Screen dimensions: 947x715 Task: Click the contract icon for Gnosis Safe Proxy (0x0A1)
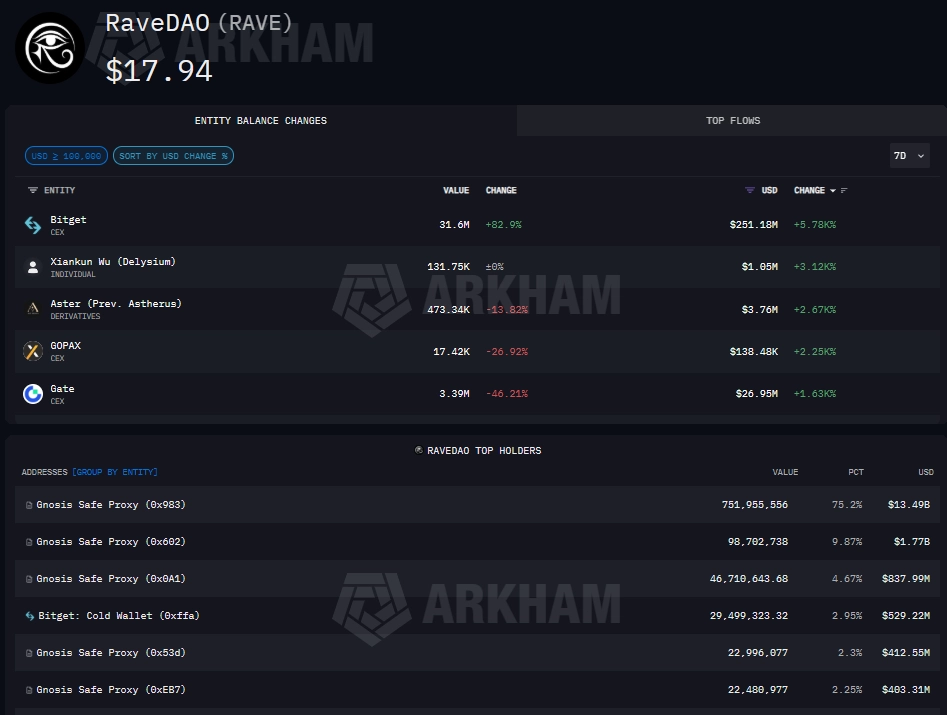click(x=28, y=579)
